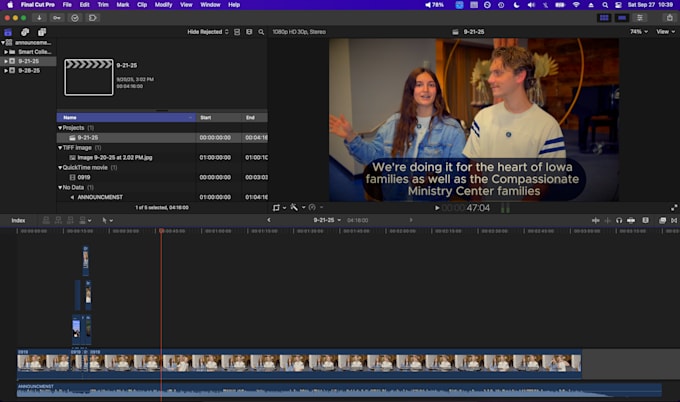
Task: Click the End column header
Action: coord(255,118)
